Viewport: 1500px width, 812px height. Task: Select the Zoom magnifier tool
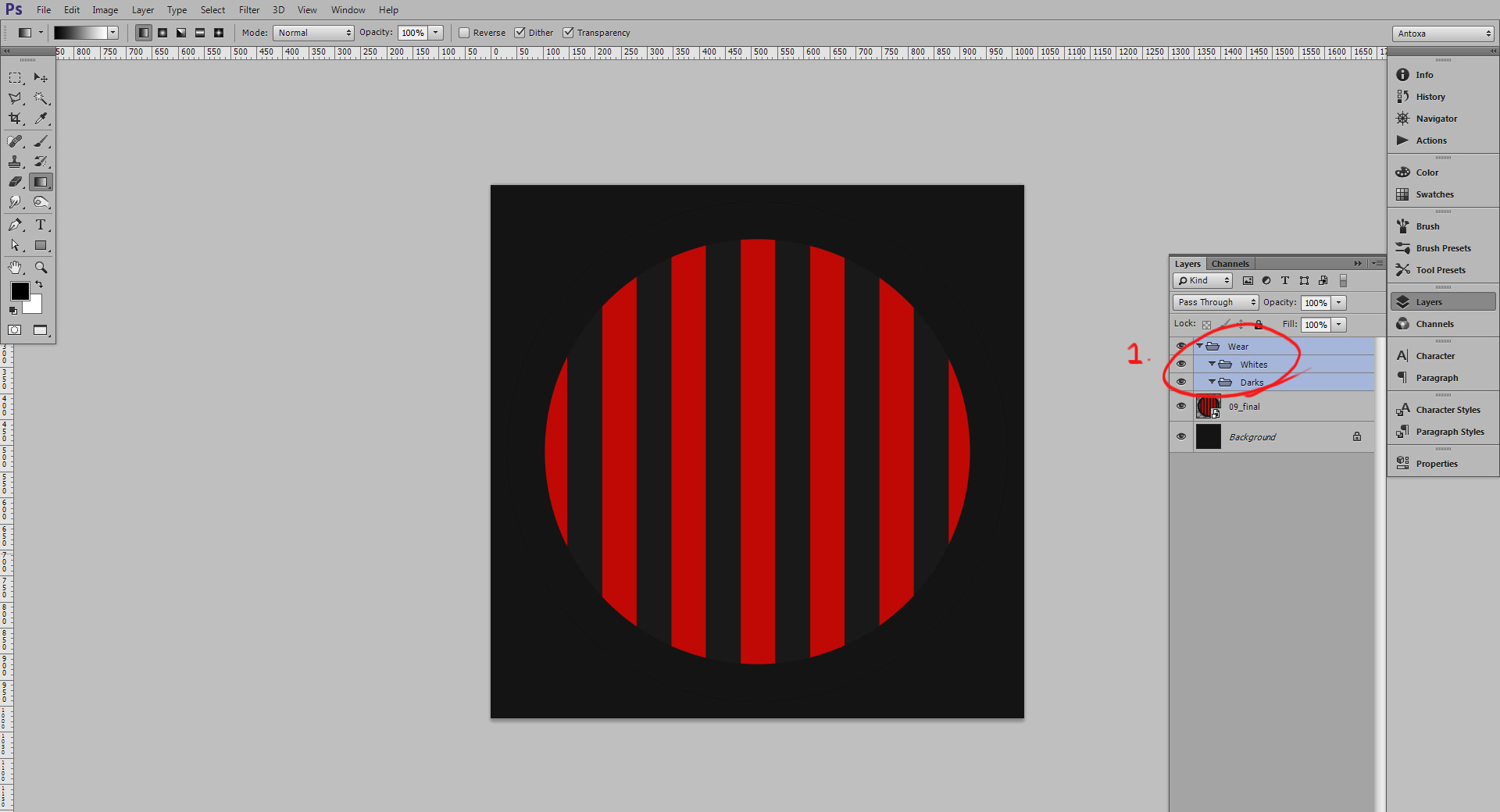(41, 268)
